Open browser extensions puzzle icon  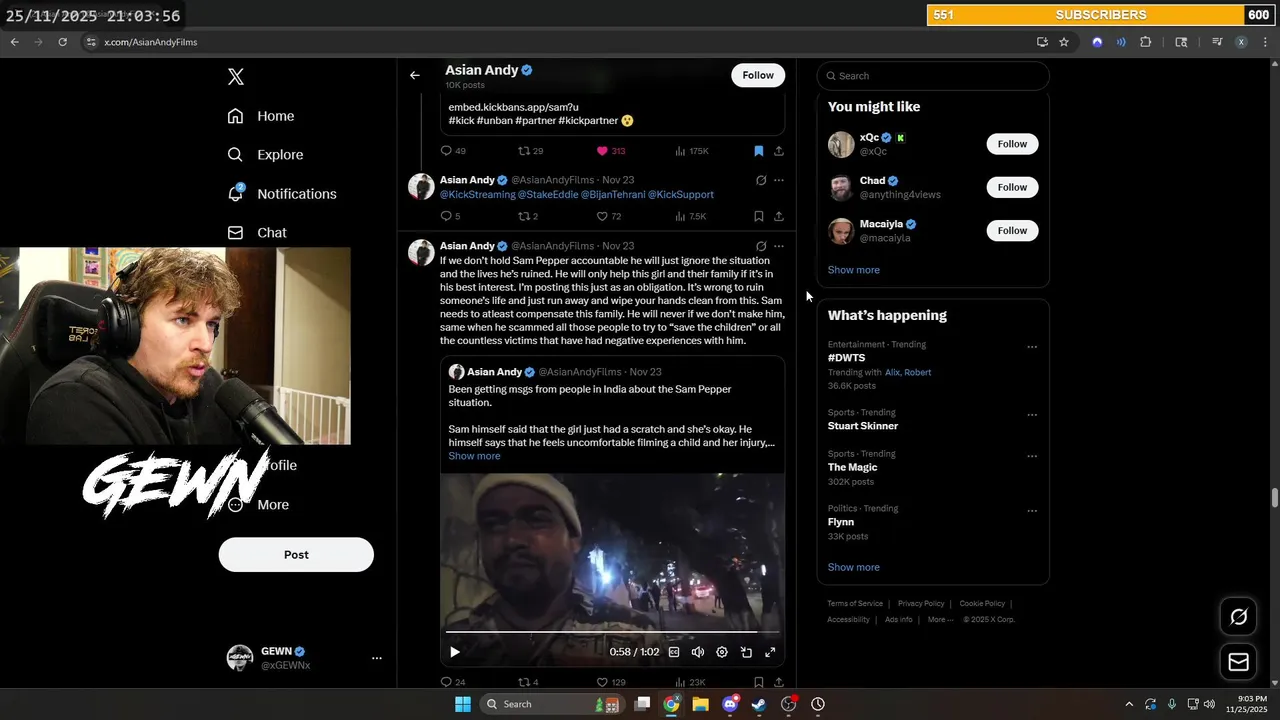click(x=1146, y=42)
